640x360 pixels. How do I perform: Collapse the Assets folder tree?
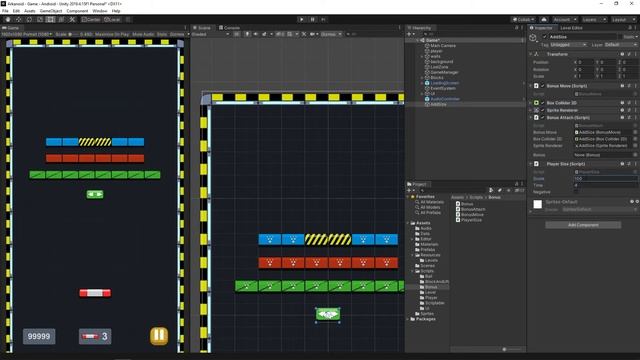[408, 223]
